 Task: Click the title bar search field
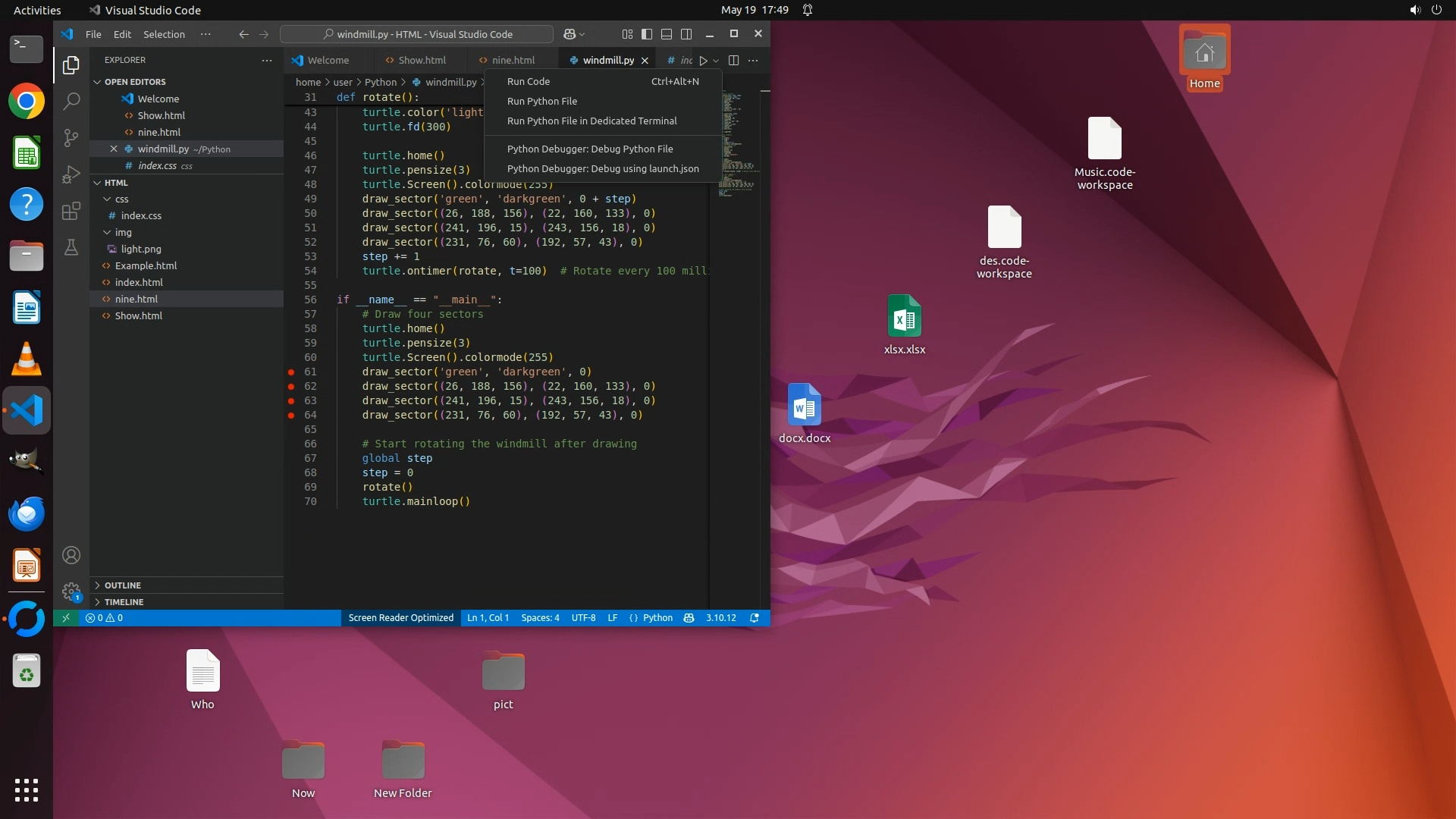point(416,34)
